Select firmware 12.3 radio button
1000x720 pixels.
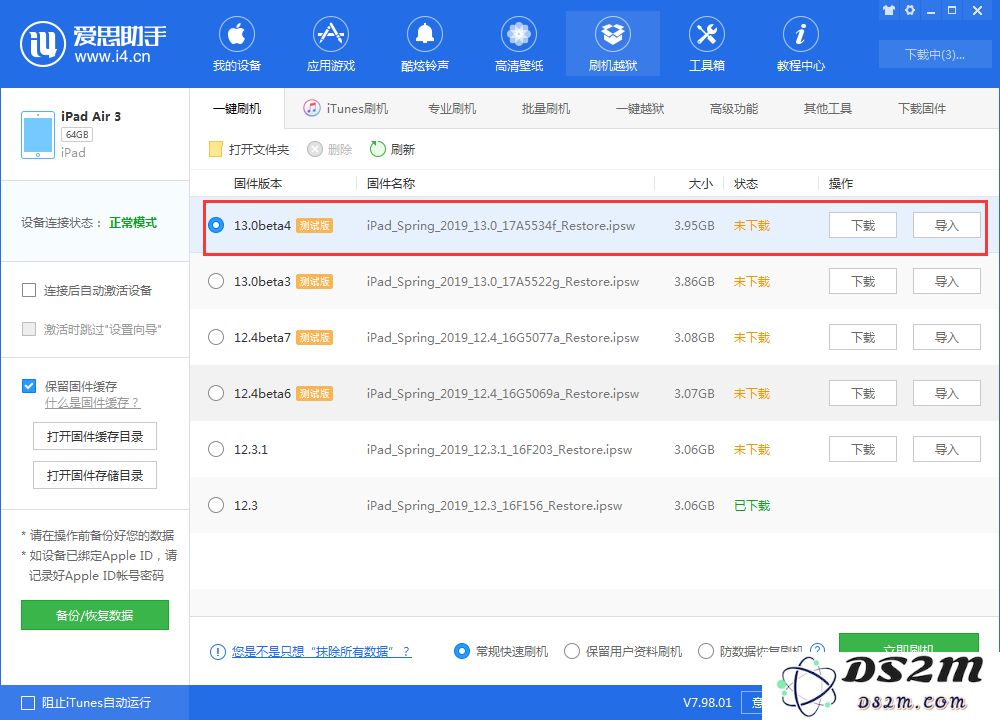point(216,506)
